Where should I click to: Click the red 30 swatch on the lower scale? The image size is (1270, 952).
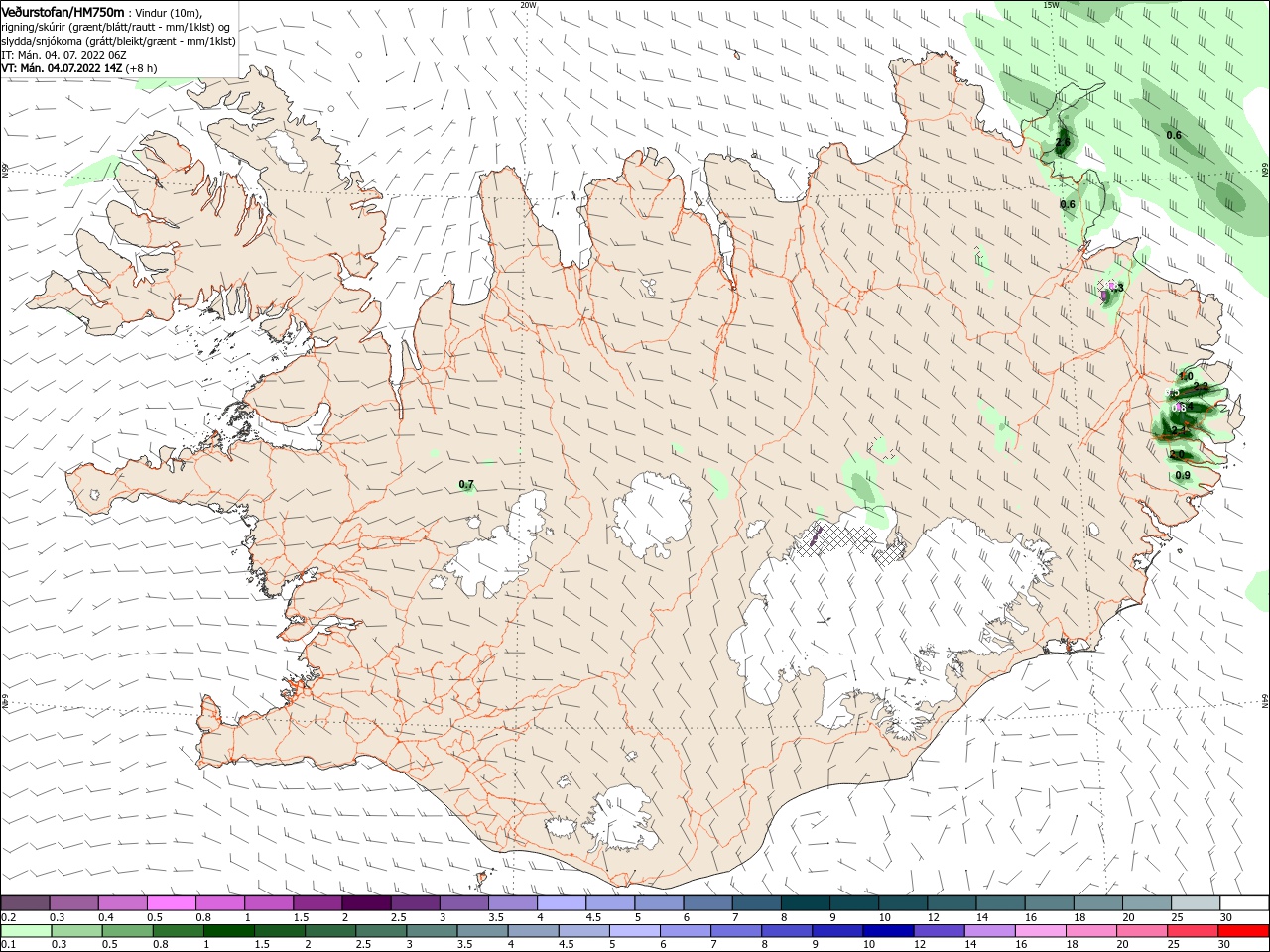pyautogui.click(x=1243, y=931)
